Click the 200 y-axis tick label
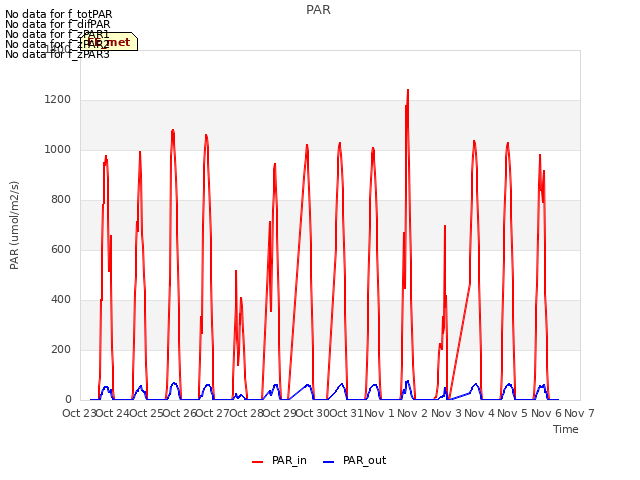 point(61,349)
